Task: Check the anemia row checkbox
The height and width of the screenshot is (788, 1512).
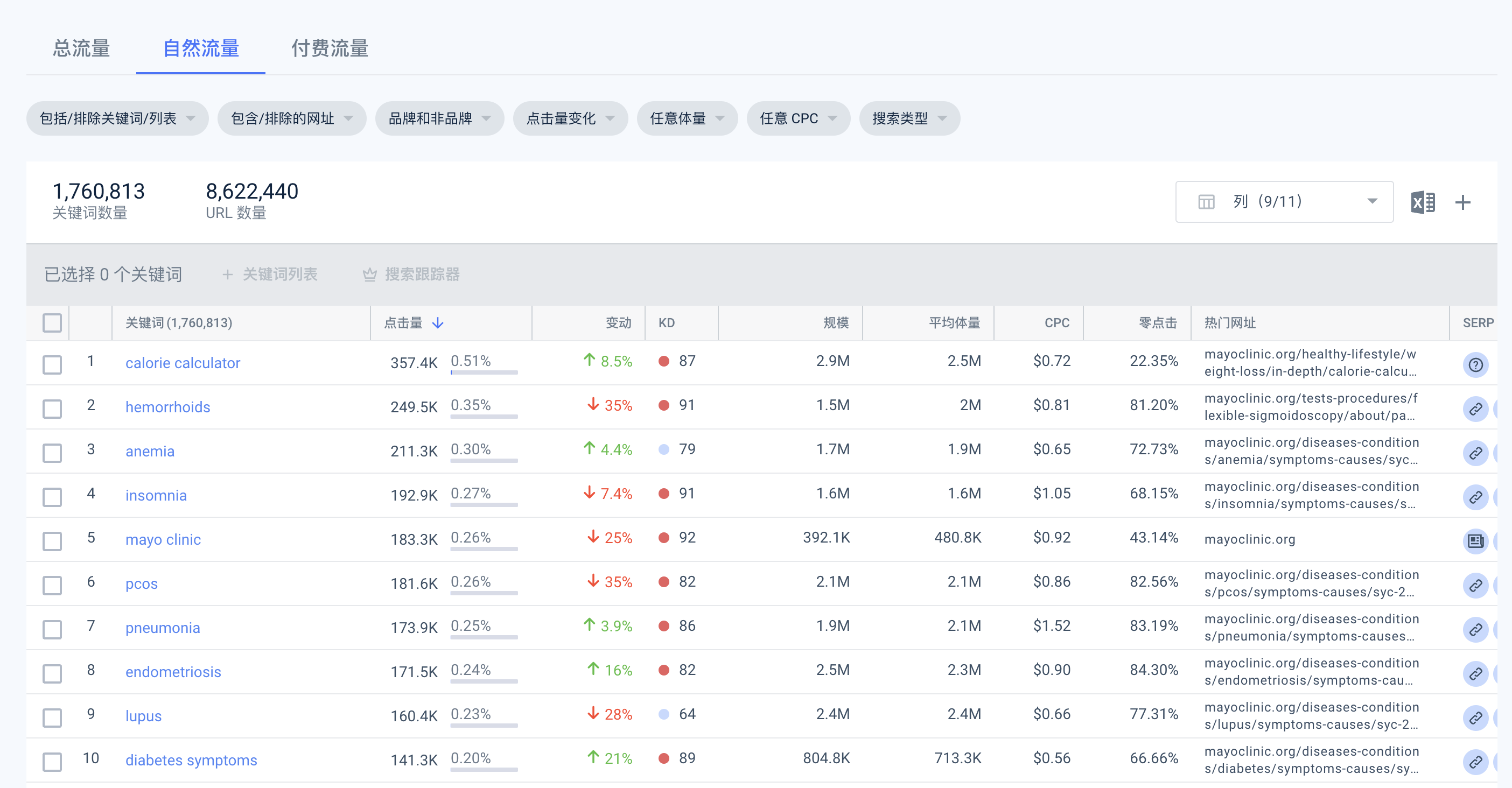Action: click(52, 452)
